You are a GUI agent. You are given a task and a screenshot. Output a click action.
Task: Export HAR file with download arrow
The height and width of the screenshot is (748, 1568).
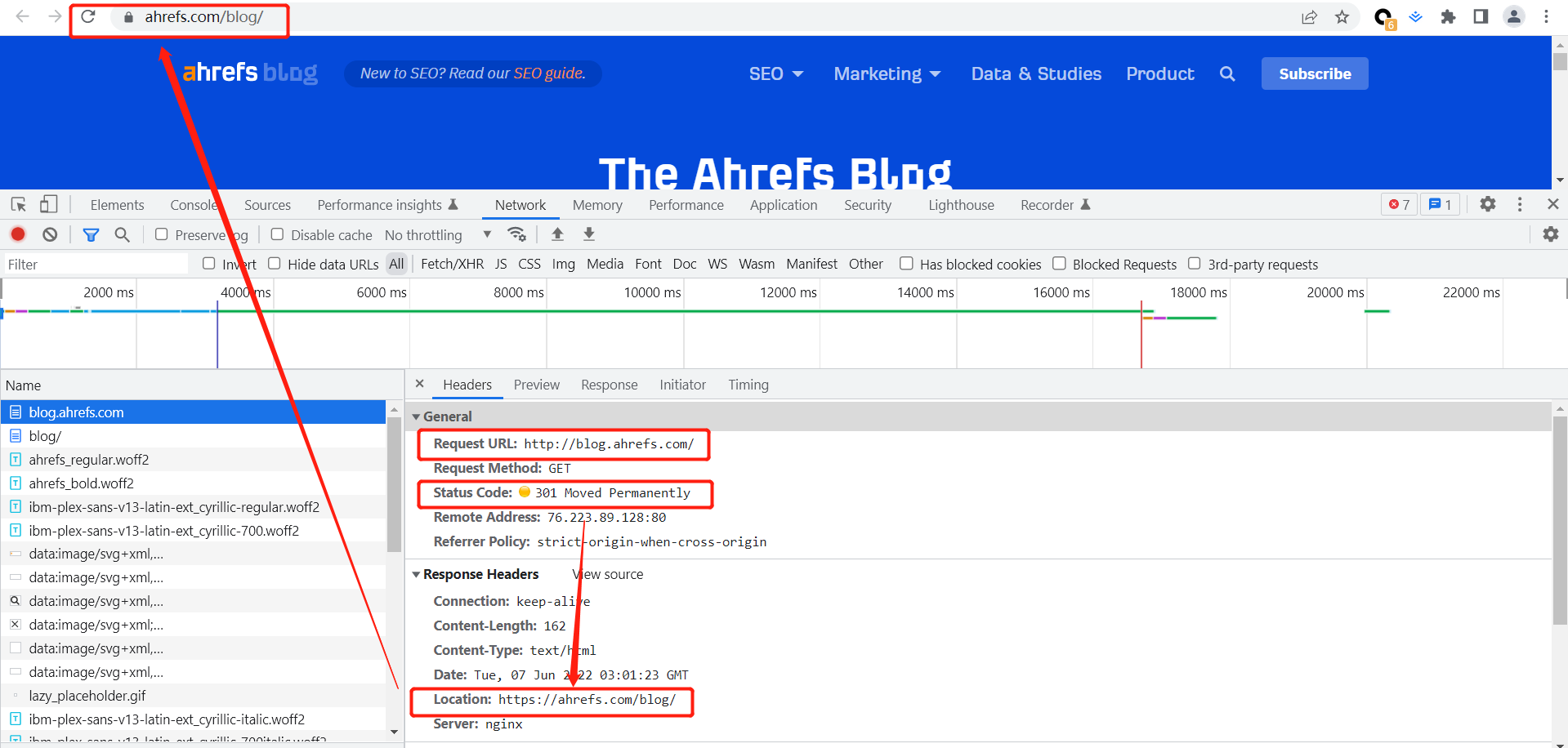coord(589,234)
